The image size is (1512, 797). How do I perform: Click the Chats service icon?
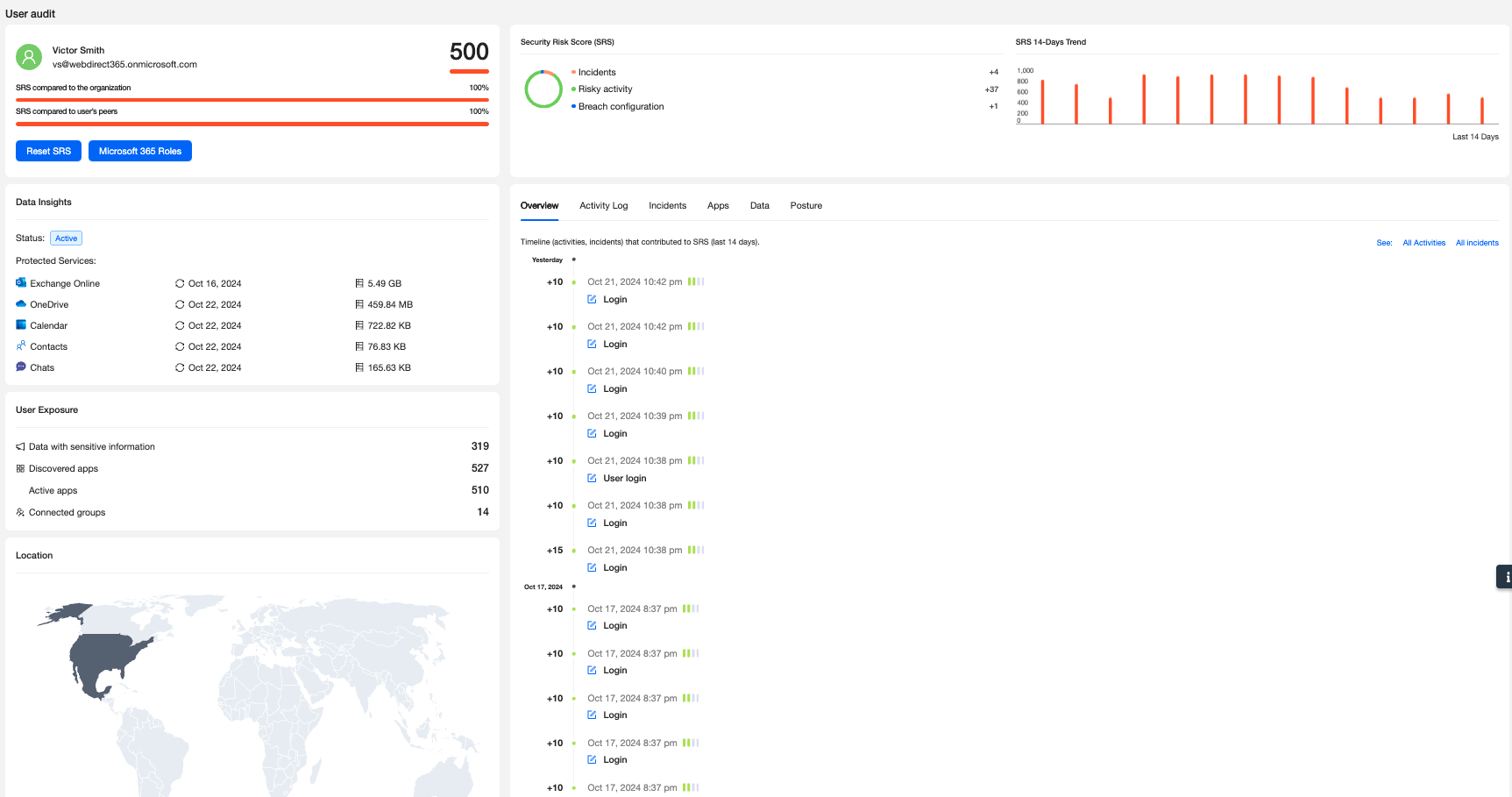(x=21, y=367)
